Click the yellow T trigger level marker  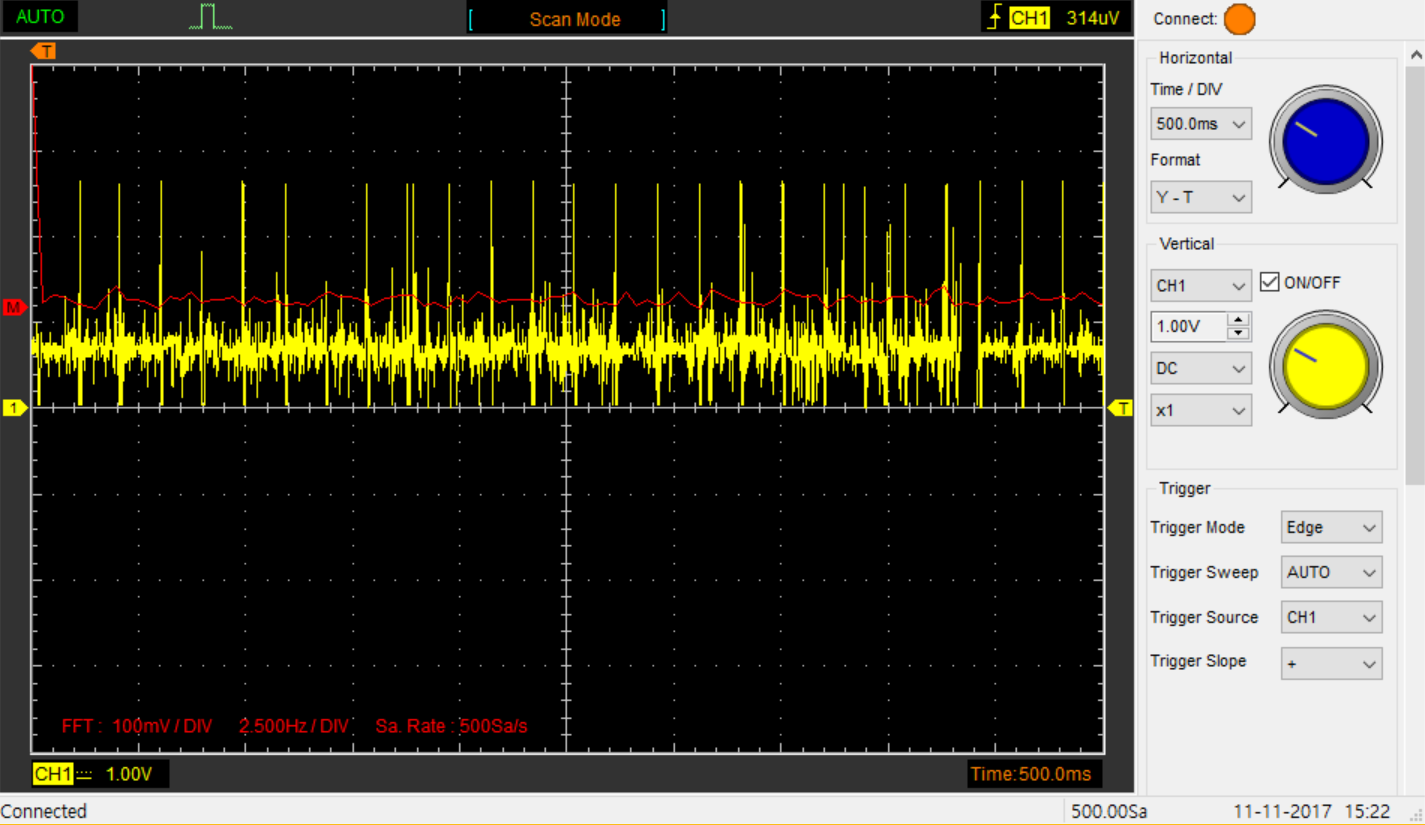1121,407
